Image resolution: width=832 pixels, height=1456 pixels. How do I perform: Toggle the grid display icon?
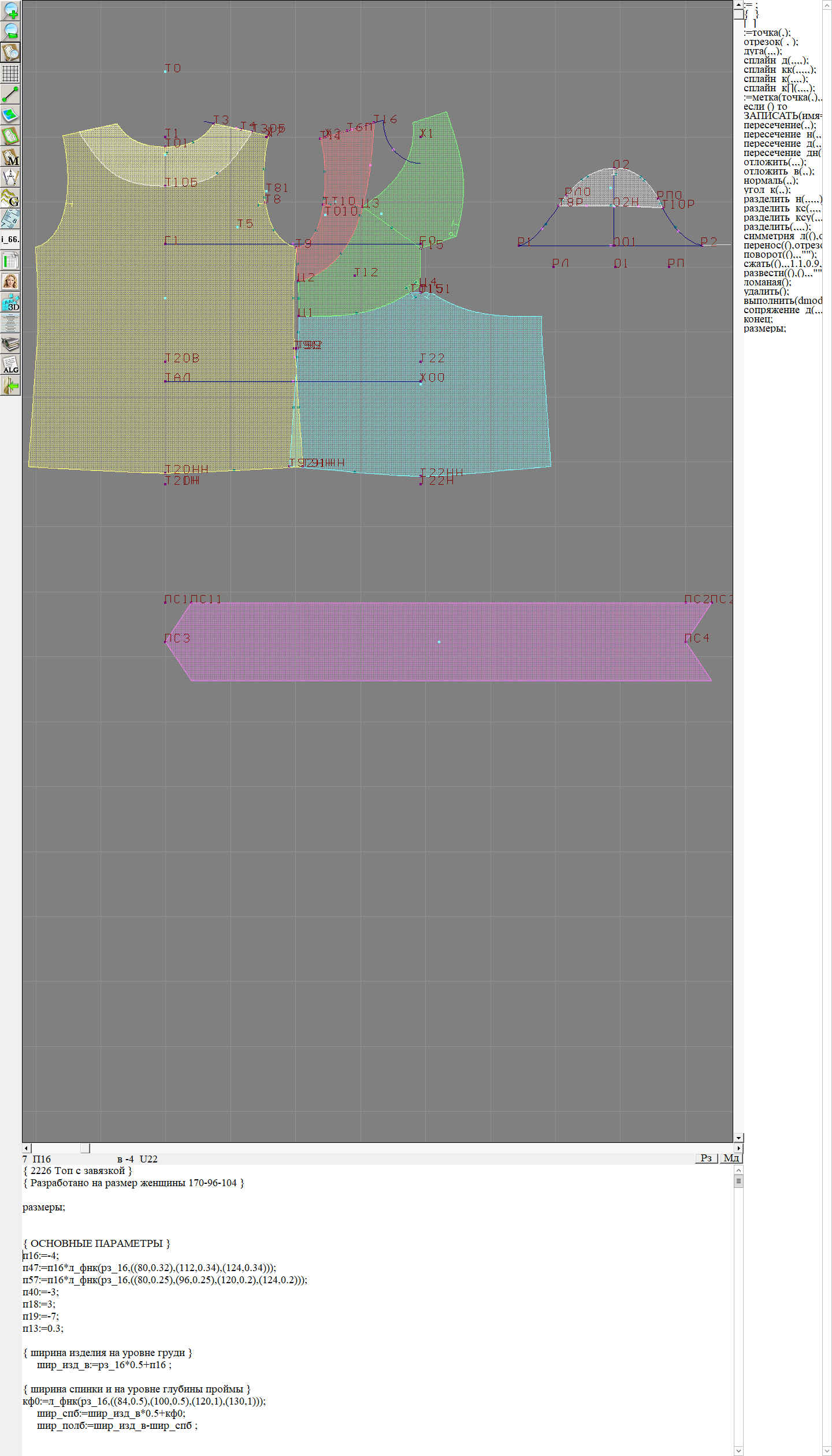[10, 73]
